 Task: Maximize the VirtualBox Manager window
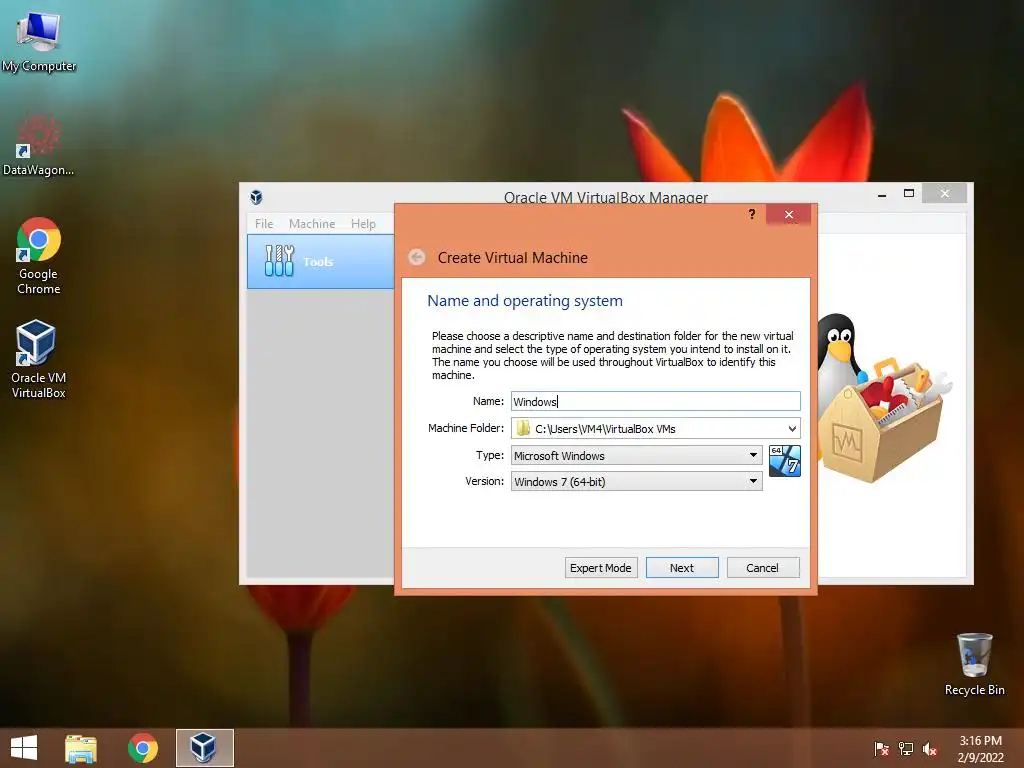point(908,193)
